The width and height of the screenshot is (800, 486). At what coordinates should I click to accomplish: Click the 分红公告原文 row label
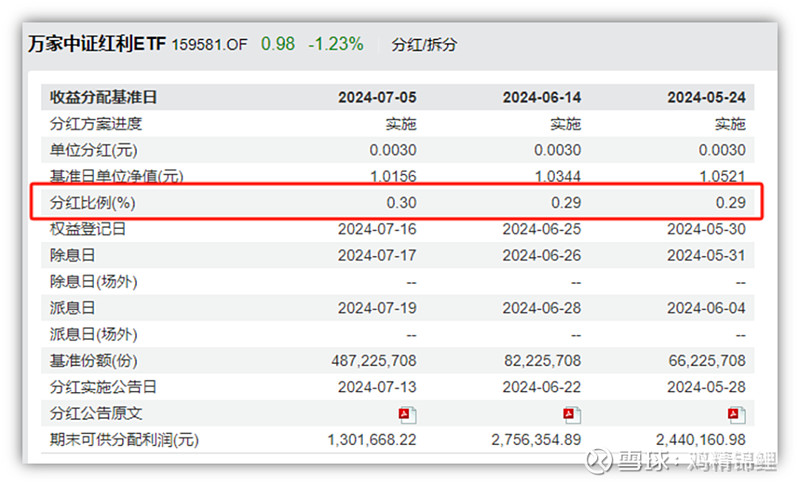tap(95, 414)
